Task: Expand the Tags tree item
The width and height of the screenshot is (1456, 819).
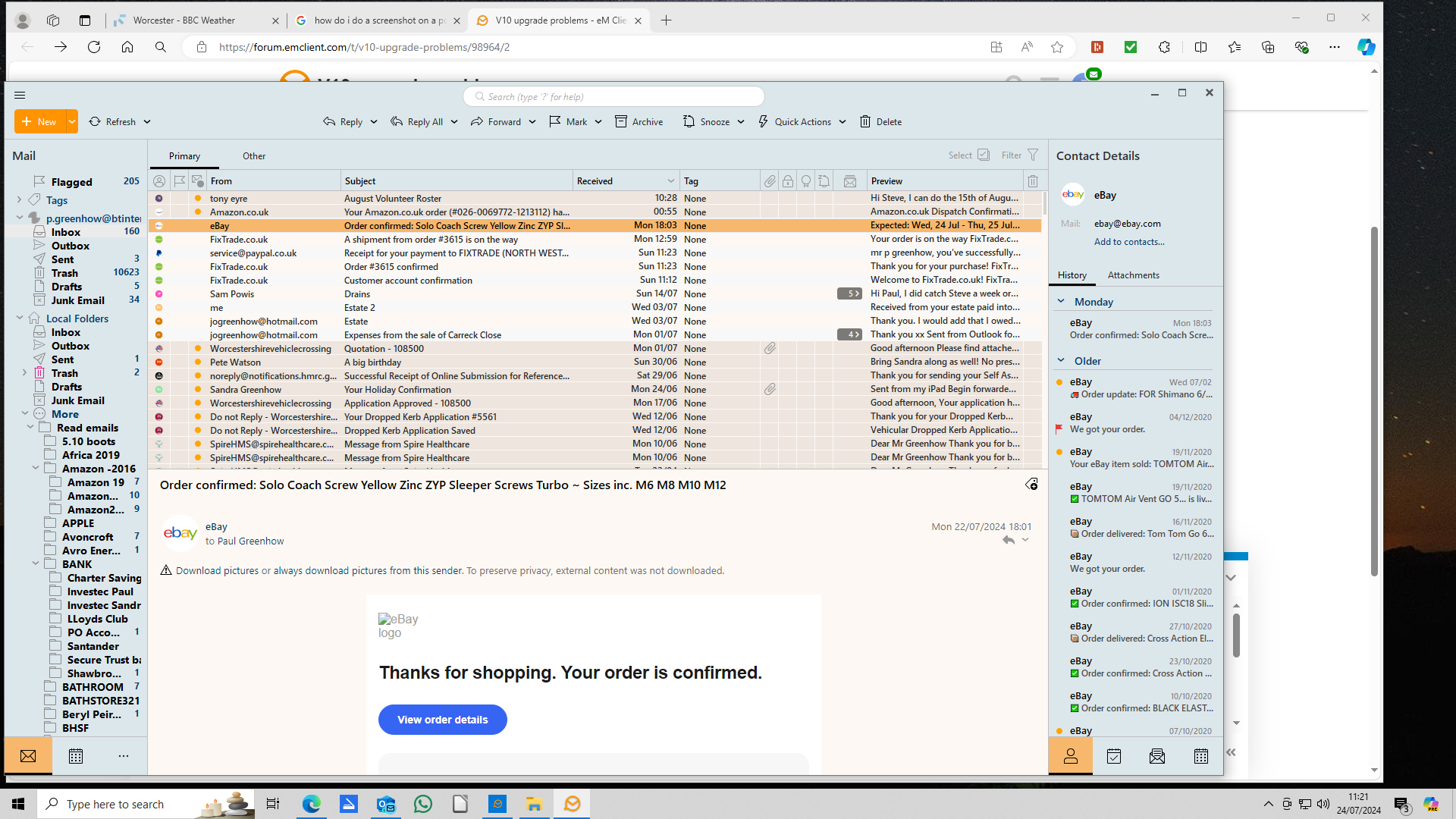Action: 19,200
